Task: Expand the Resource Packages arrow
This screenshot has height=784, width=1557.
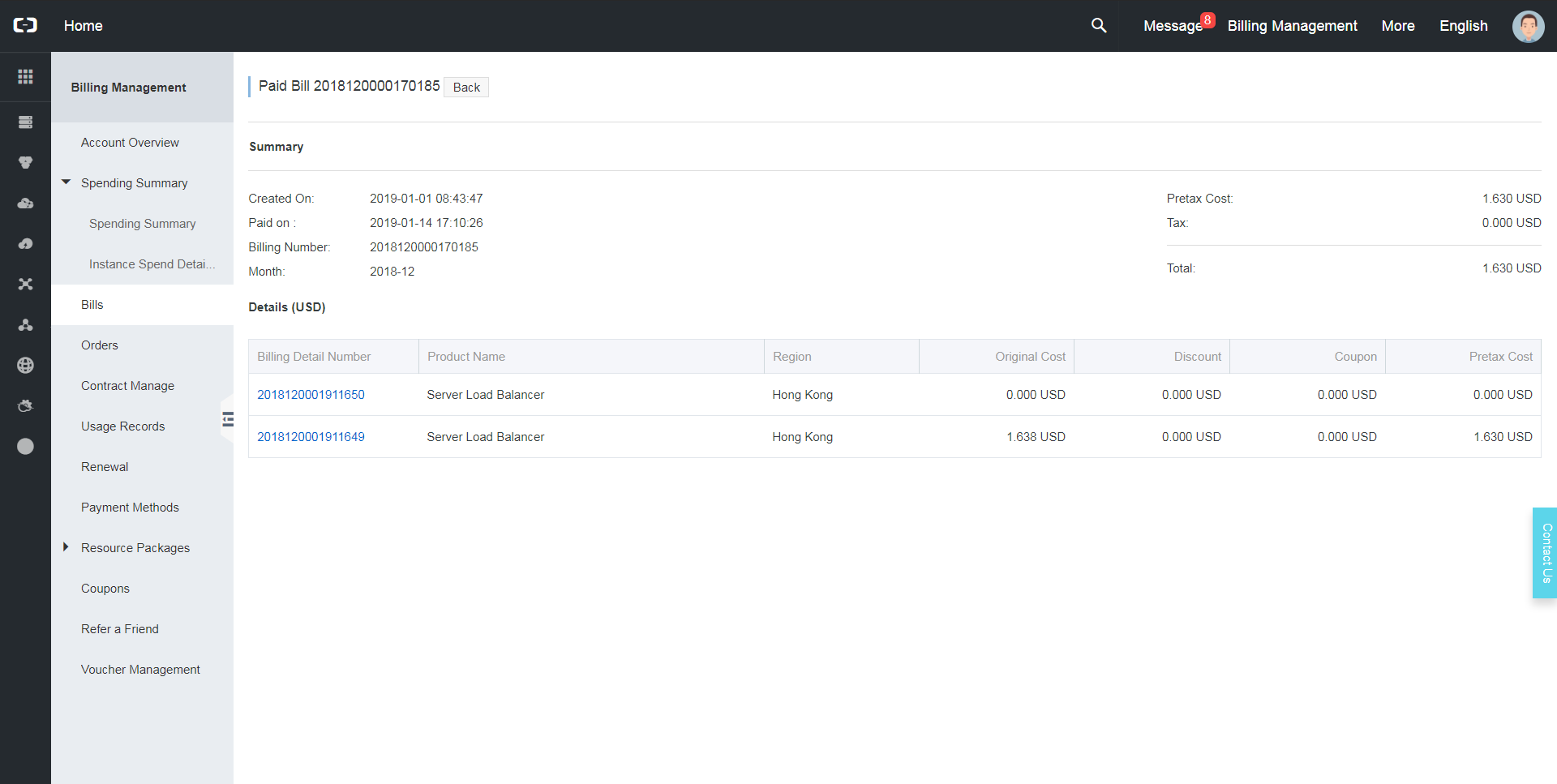Action: coord(66,547)
